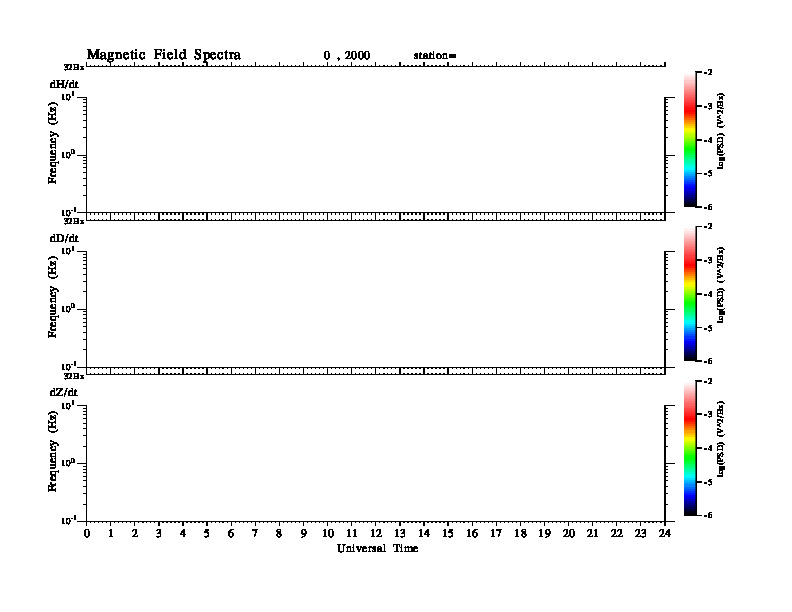Click hour 20 tick label on time axis
Screen dimensions: 792x612
[569, 534]
